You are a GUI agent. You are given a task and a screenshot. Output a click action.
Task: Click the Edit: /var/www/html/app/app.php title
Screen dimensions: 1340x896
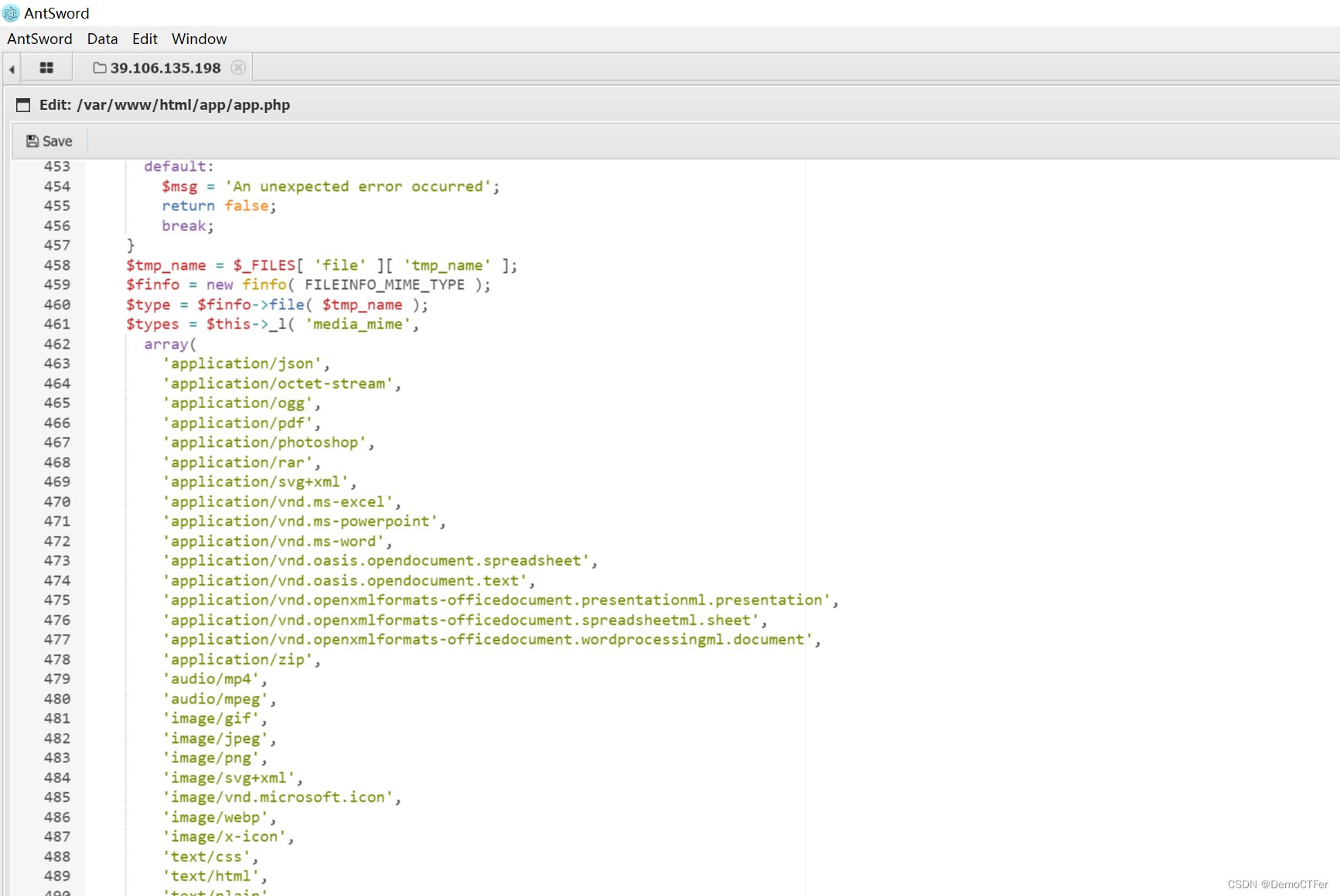pyautogui.click(x=165, y=105)
